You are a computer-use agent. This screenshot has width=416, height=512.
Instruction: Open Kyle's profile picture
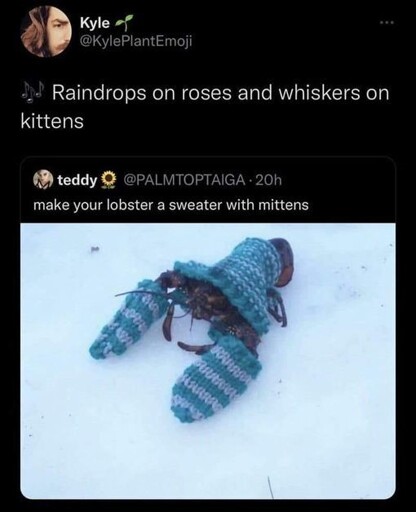tap(46, 31)
